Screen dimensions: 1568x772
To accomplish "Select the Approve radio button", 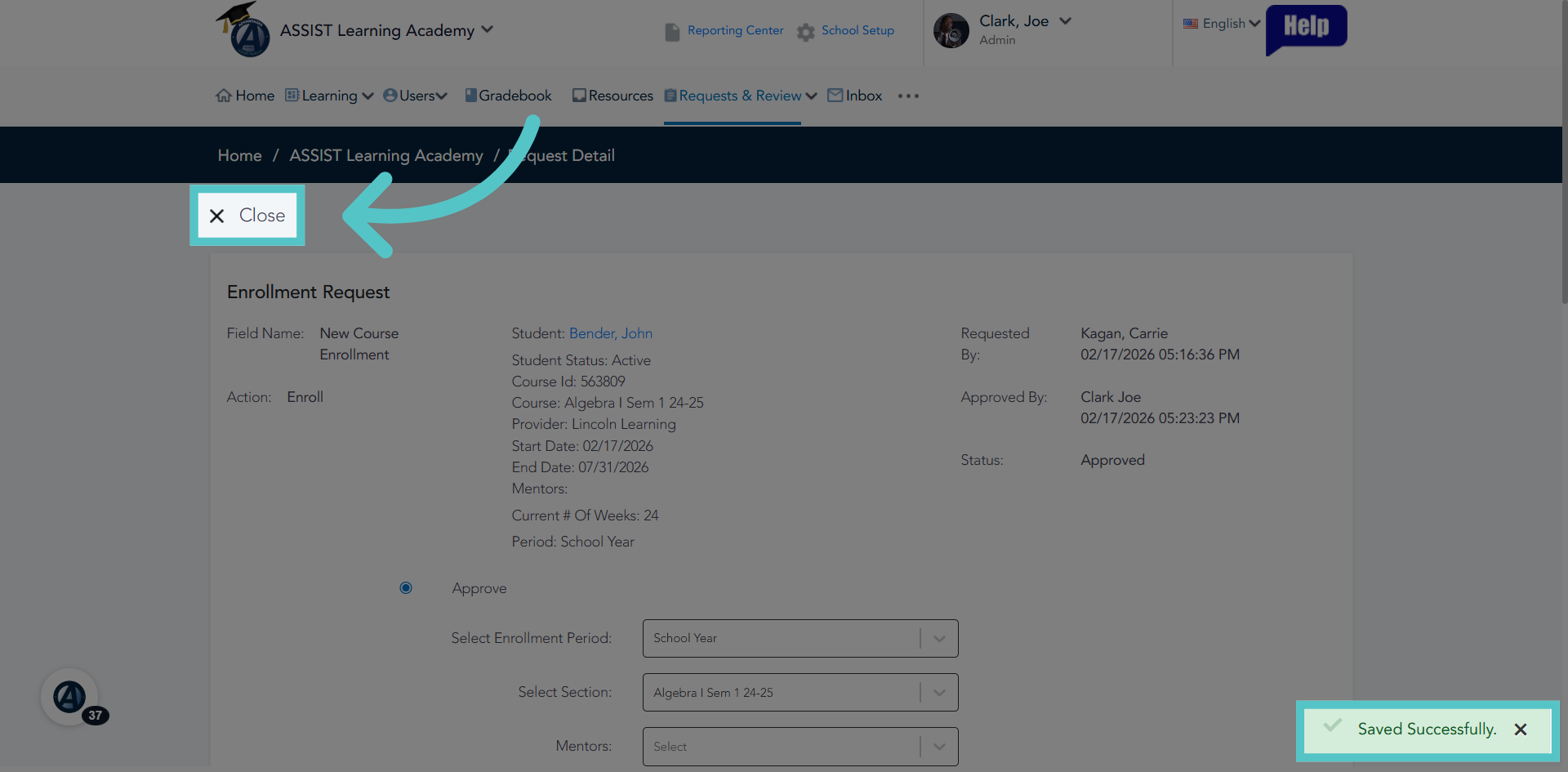I will click(x=406, y=588).
